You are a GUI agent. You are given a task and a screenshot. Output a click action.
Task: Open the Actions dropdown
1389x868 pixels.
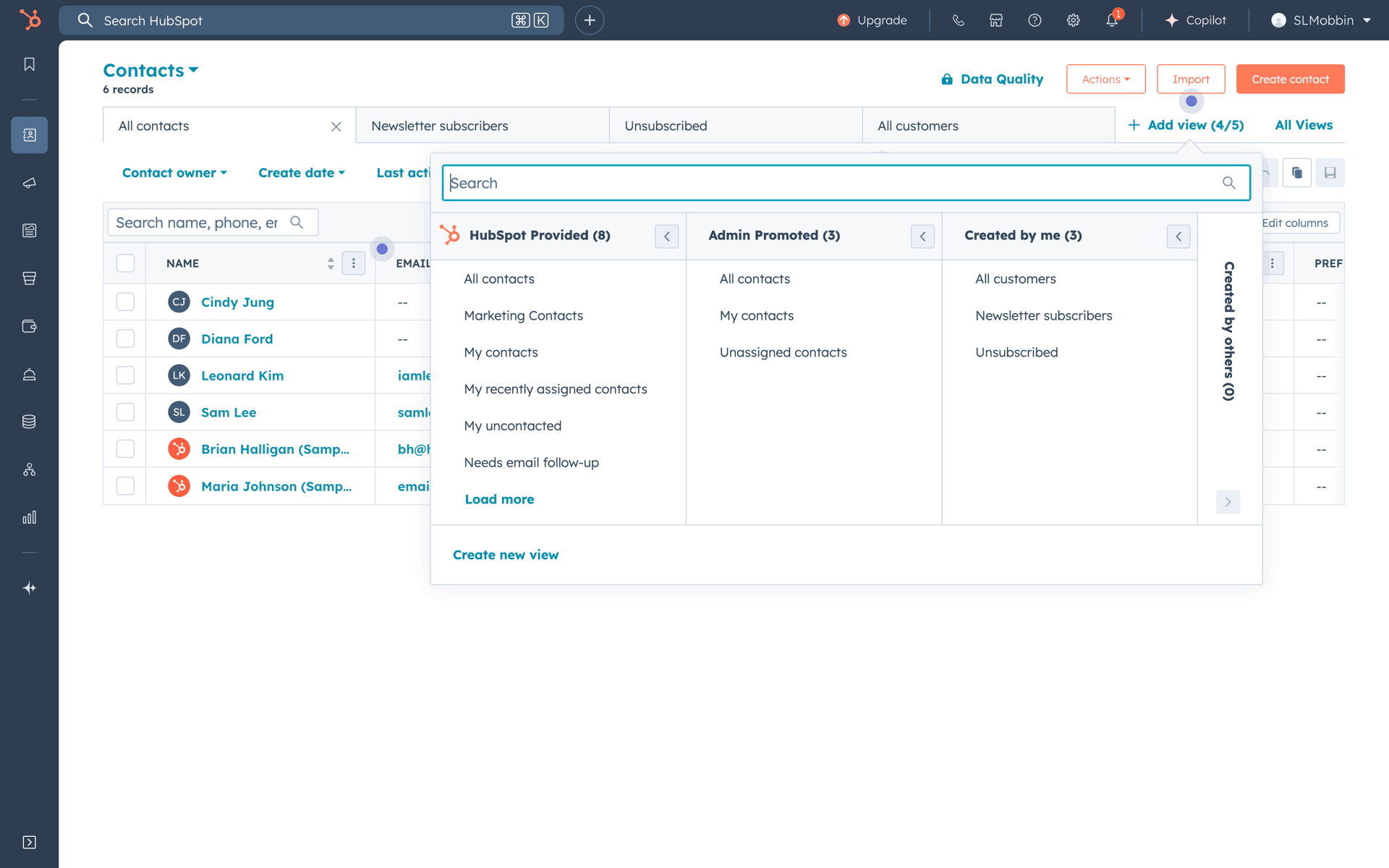[1105, 79]
